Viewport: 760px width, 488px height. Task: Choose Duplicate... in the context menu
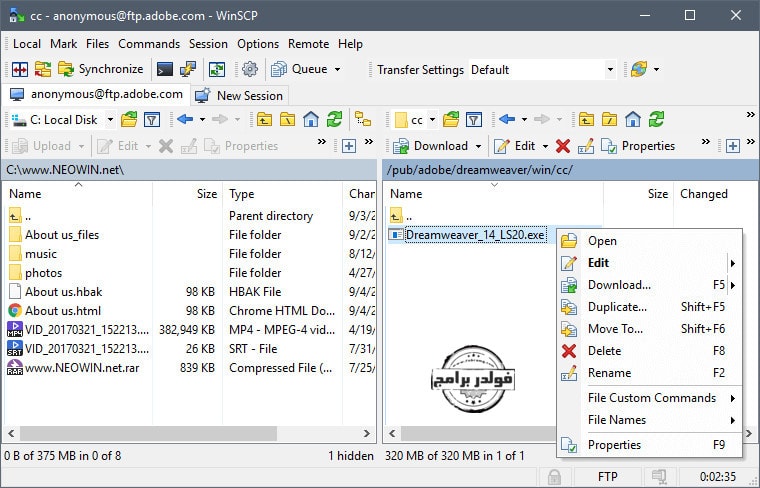click(649, 307)
